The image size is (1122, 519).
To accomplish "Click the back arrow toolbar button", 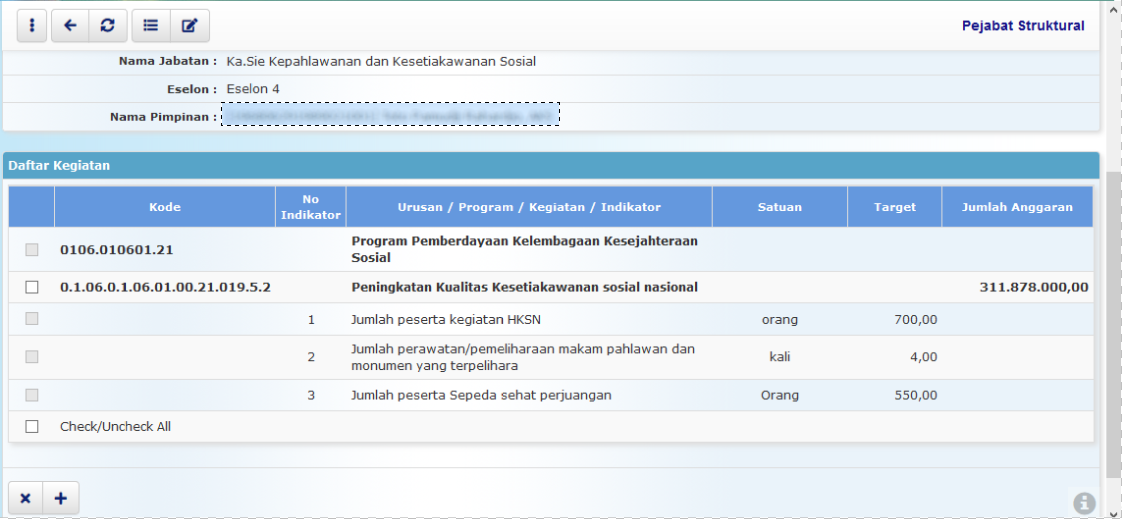I will click(x=70, y=26).
